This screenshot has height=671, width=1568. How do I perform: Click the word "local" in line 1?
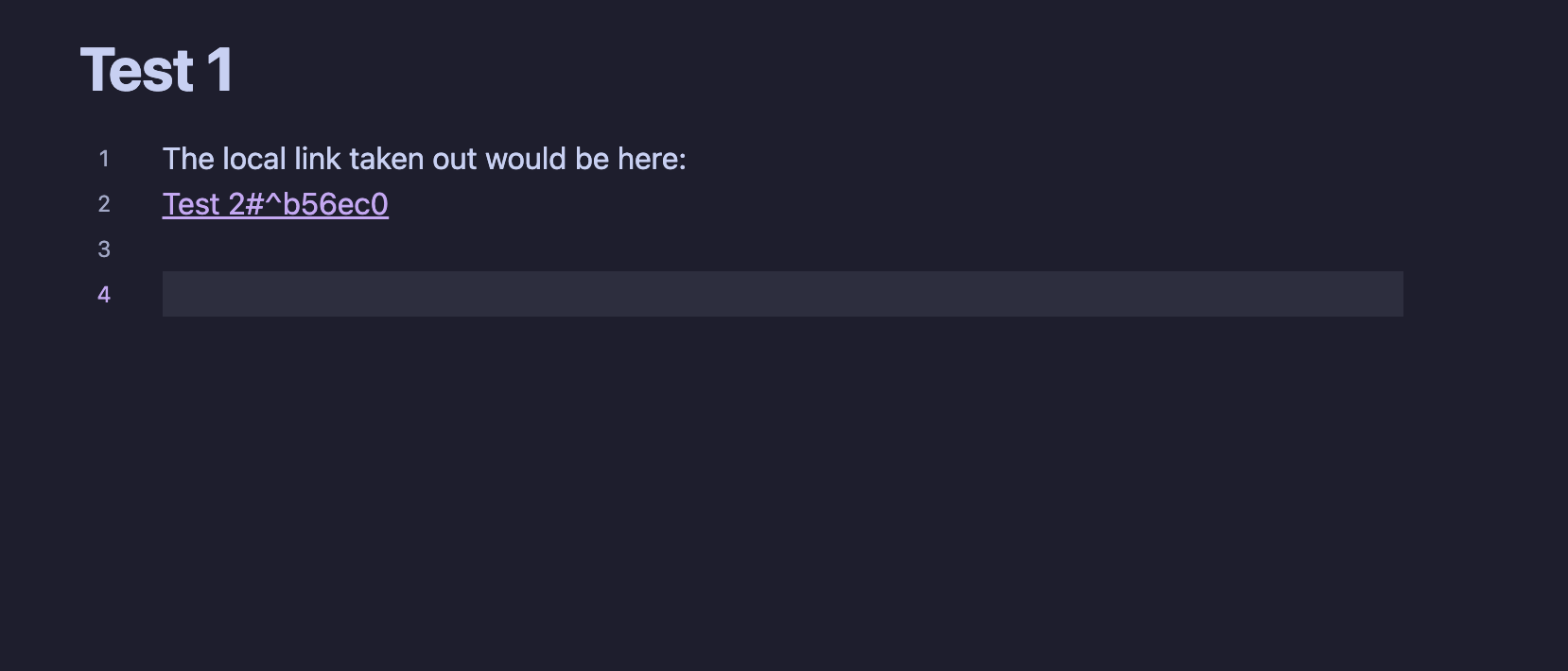253,159
